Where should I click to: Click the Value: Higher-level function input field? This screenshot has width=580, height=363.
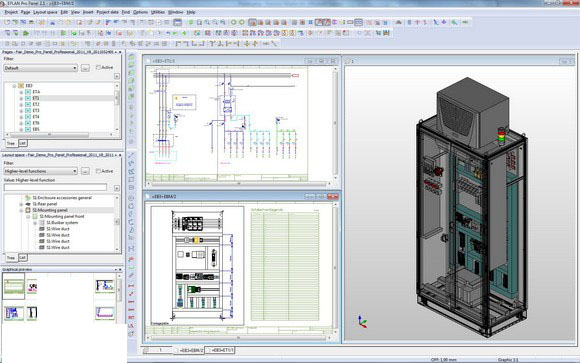[x=55, y=188]
